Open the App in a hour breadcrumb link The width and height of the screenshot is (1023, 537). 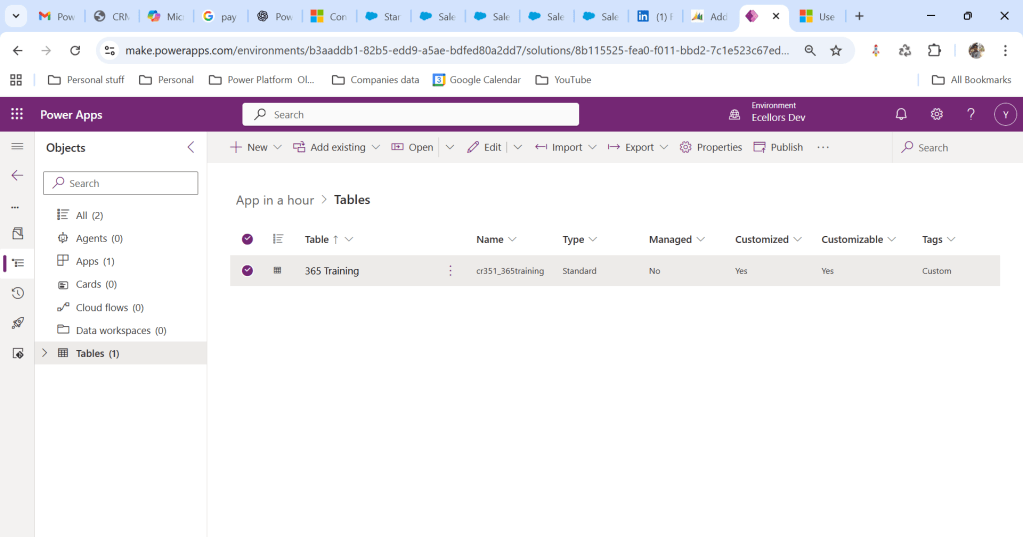tap(275, 200)
